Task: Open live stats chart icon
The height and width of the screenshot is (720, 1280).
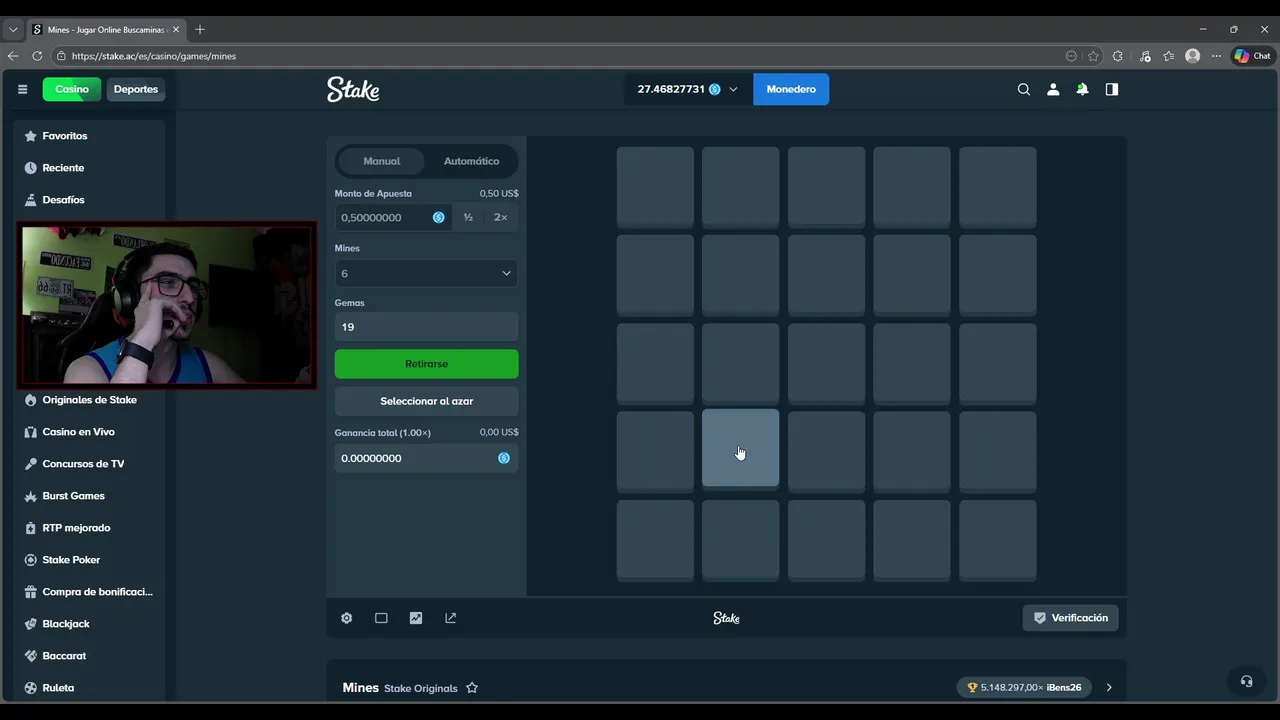Action: tap(416, 618)
